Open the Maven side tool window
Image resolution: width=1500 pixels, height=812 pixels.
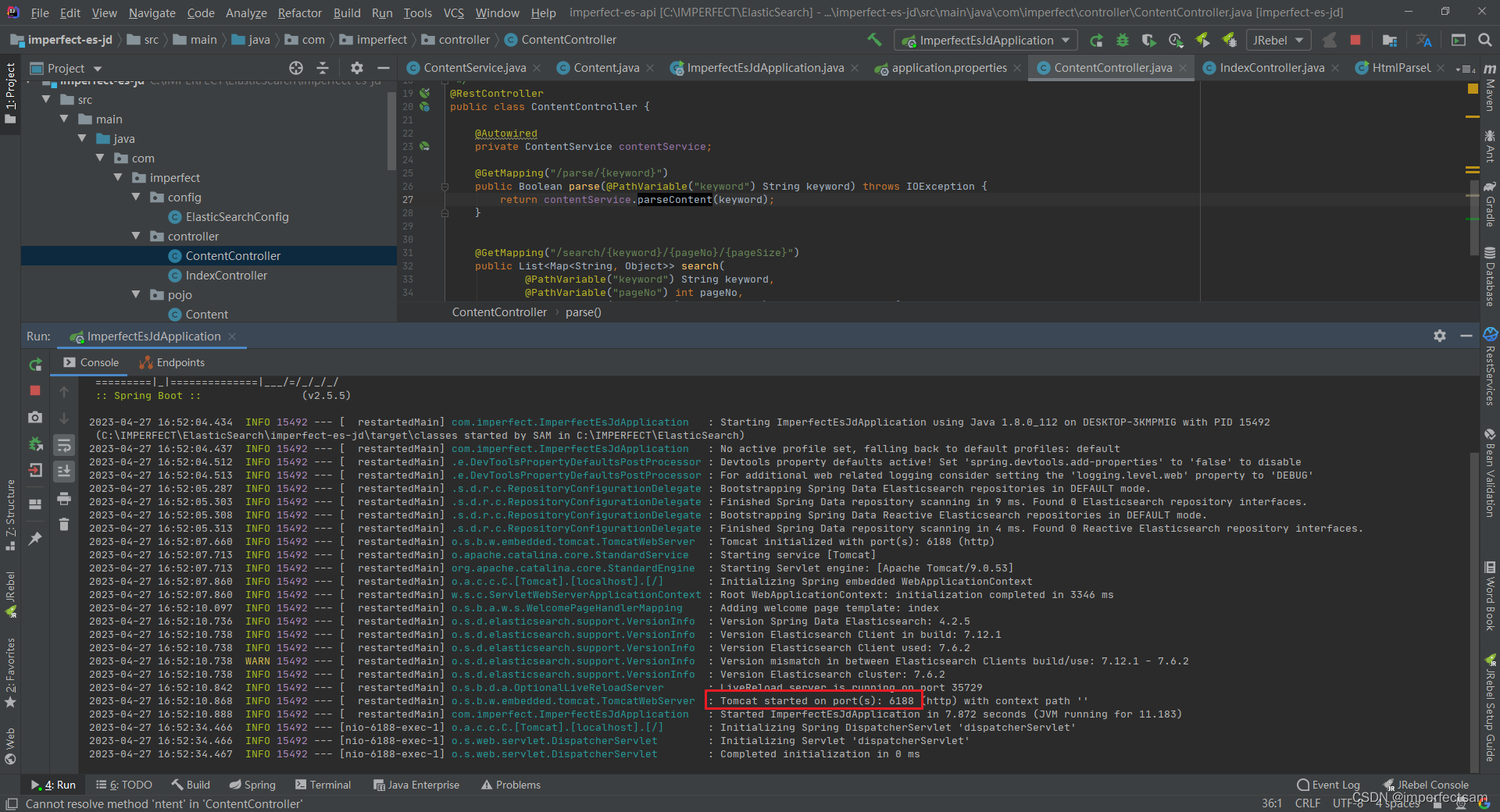tap(1490, 87)
